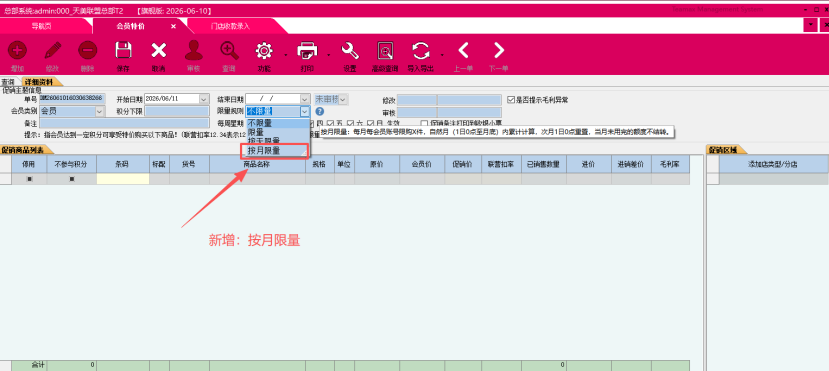Toggle the weekday 日 checkbox
The width and height of the screenshot is (829, 371).
(370, 124)
